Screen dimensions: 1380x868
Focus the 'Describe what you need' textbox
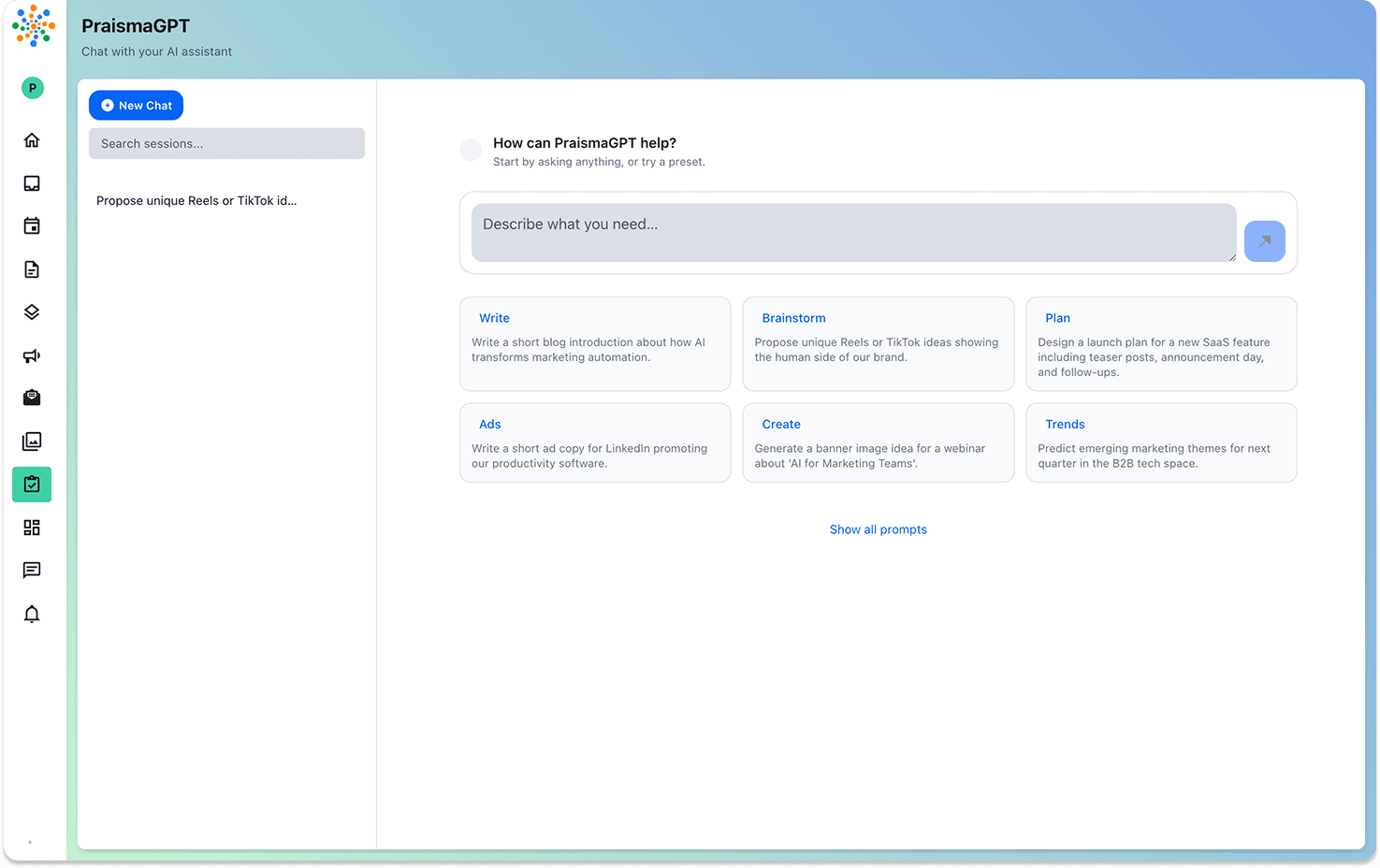coord(853,233)
